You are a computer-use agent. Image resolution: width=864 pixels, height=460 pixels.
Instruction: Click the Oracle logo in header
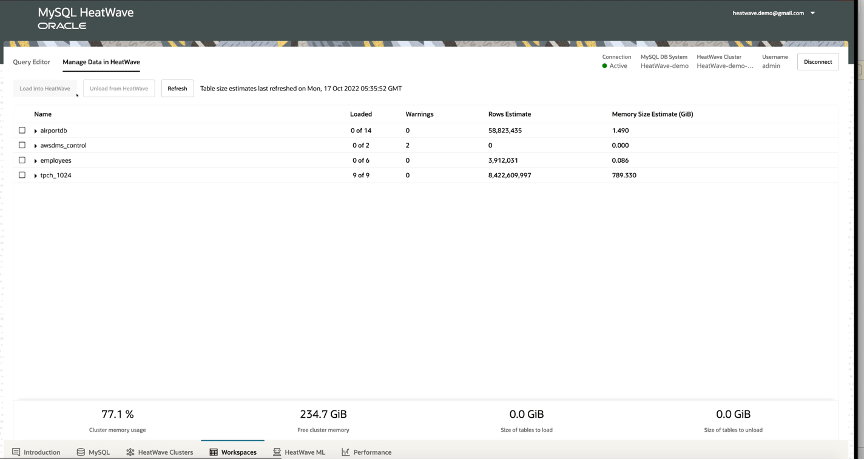62,26
